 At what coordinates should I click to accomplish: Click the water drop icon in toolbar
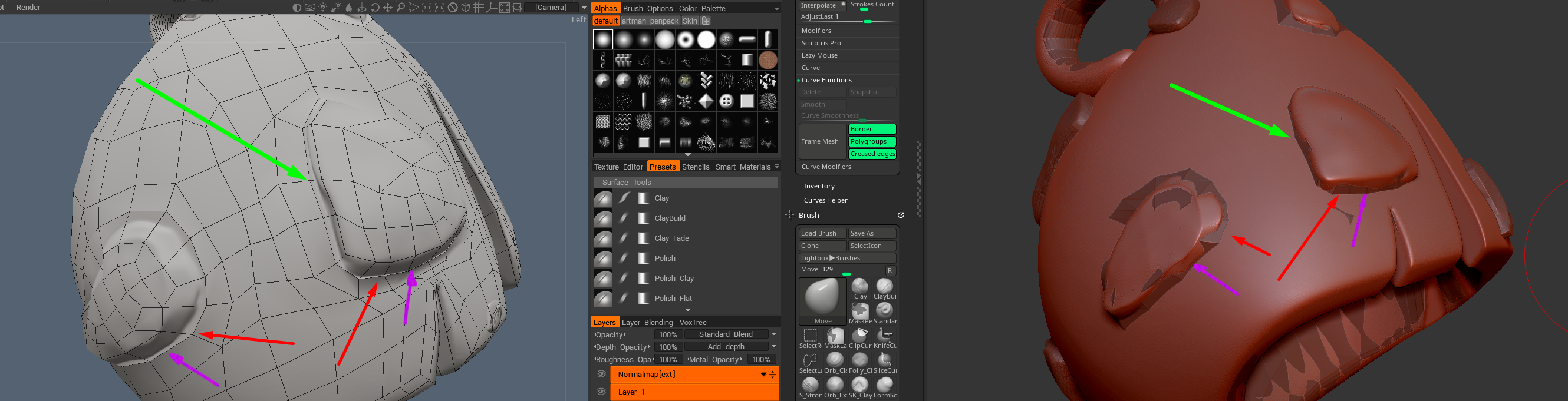tap(349, 8)
